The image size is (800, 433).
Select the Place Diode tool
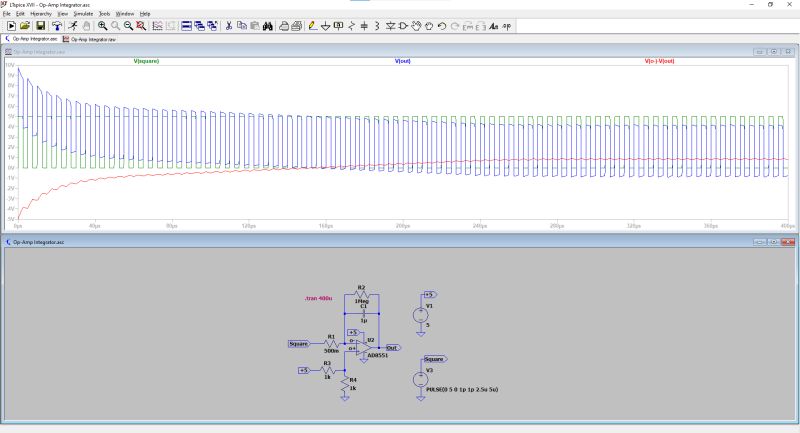[x=390, y=26]
